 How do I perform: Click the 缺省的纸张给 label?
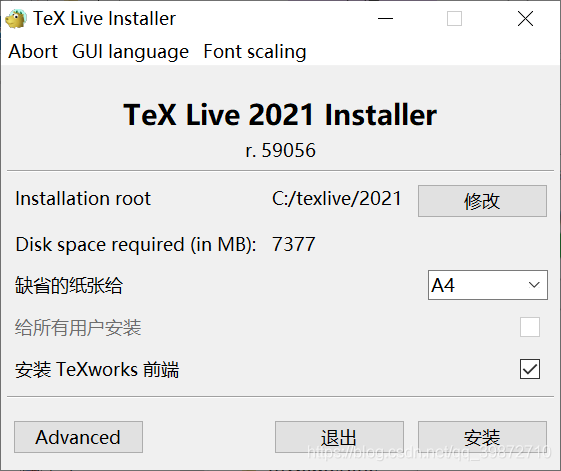coord(69,286)
